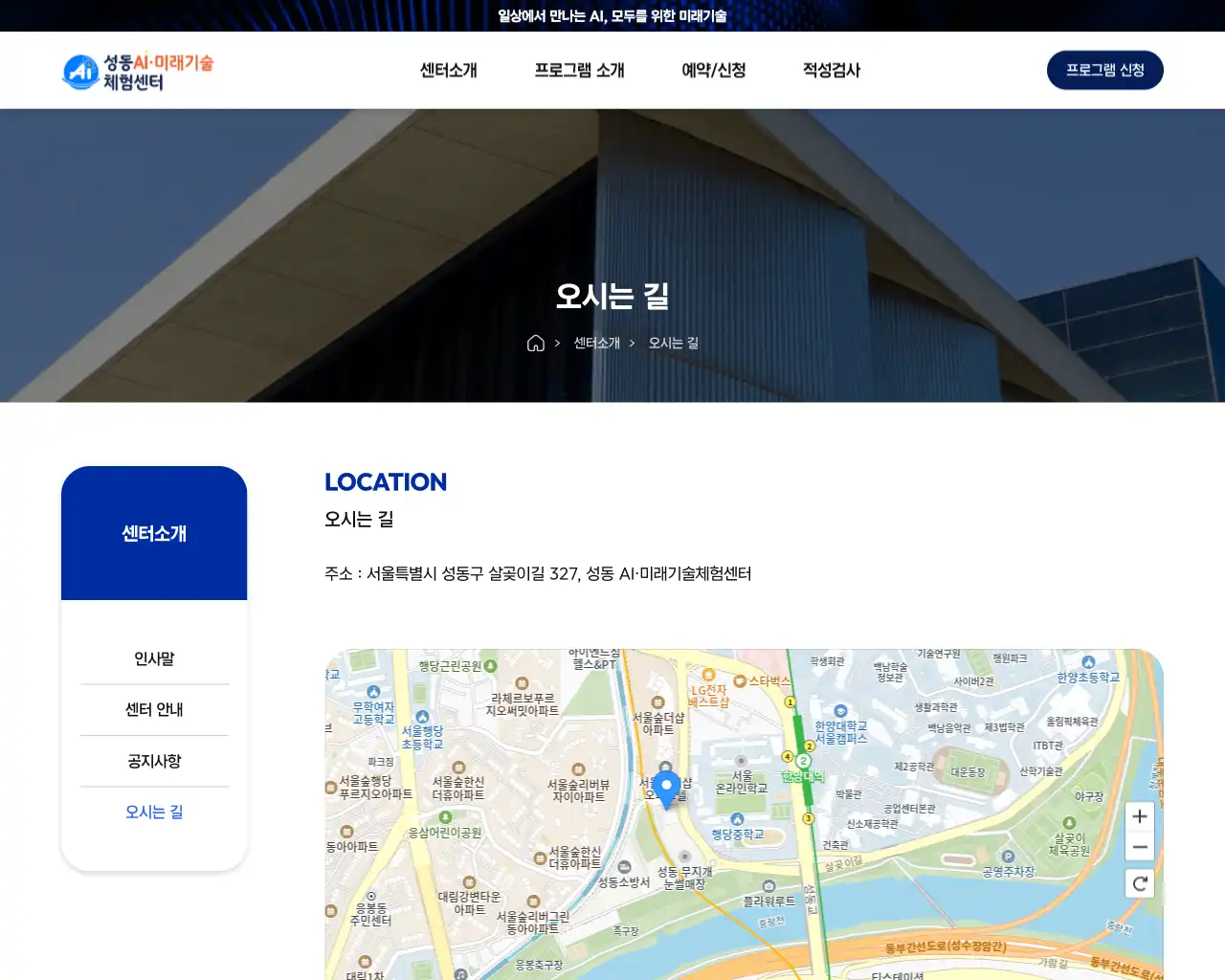Select 오시는 길 in the sidebar

coord(154,812)
